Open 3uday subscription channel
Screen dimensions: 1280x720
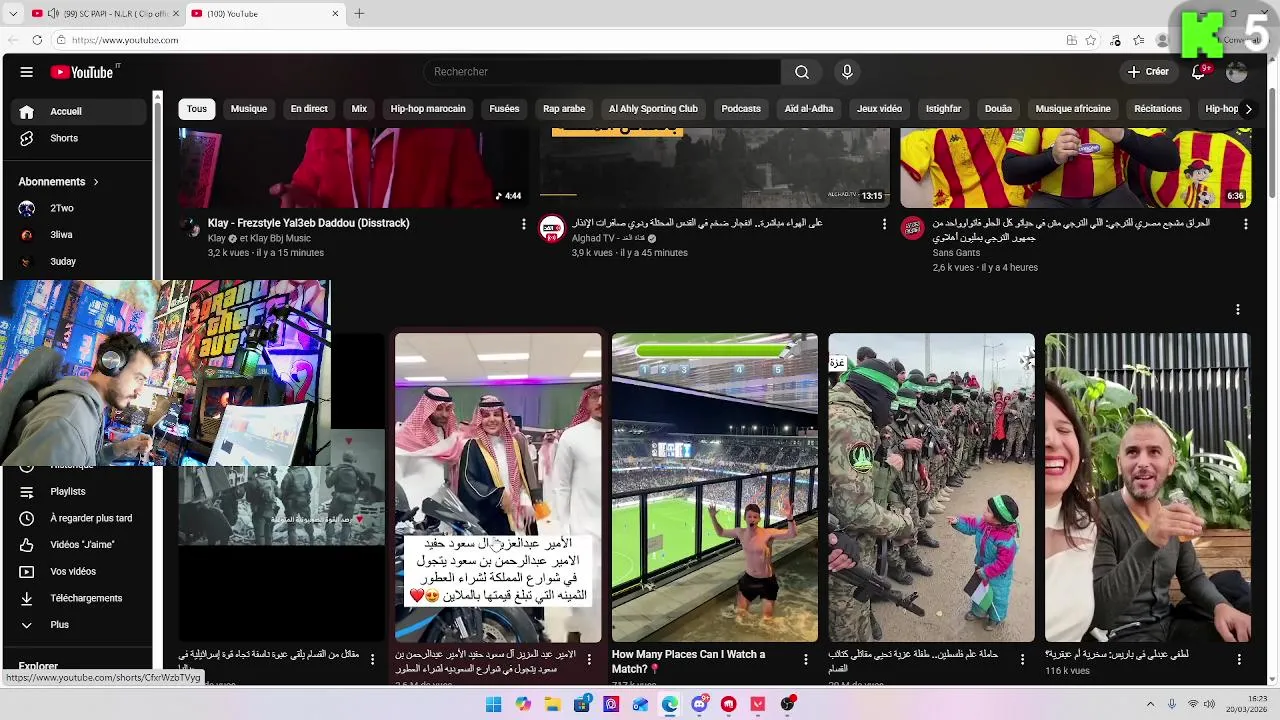(x=80, y=261)
